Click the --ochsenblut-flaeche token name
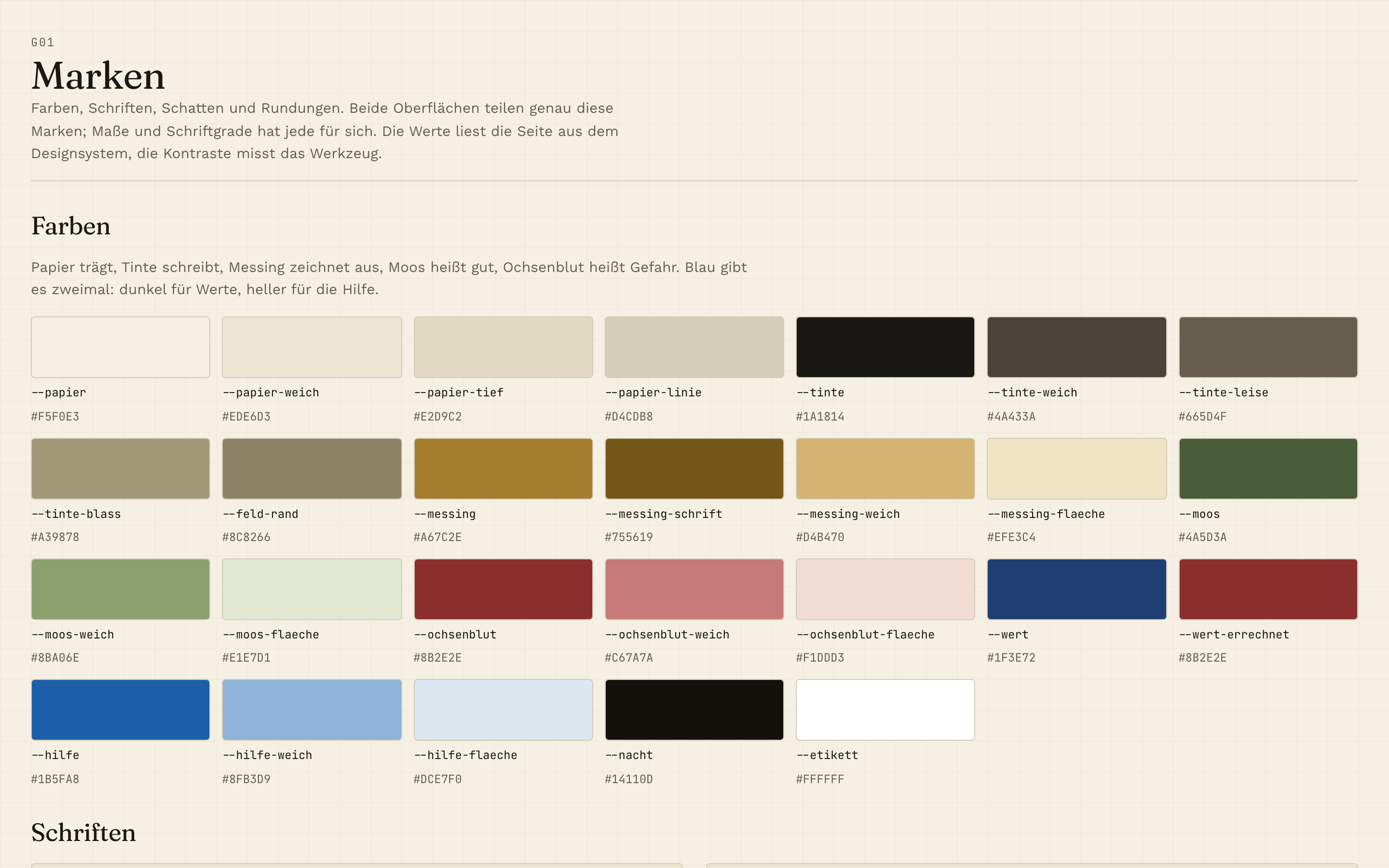Screen dimensions: 1389x868 click(866, 634)
